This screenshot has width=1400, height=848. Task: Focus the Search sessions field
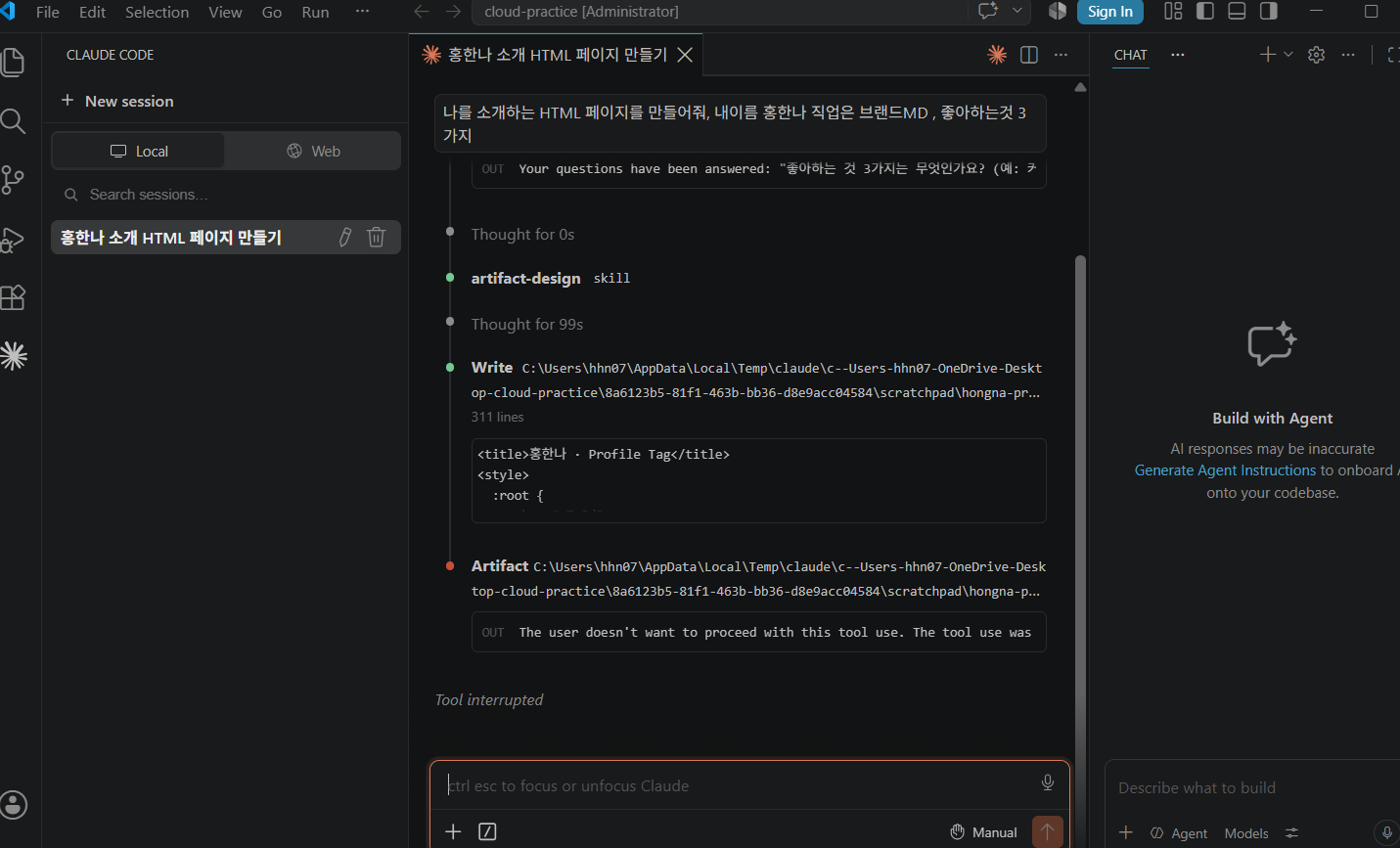(x=226, y=195)
